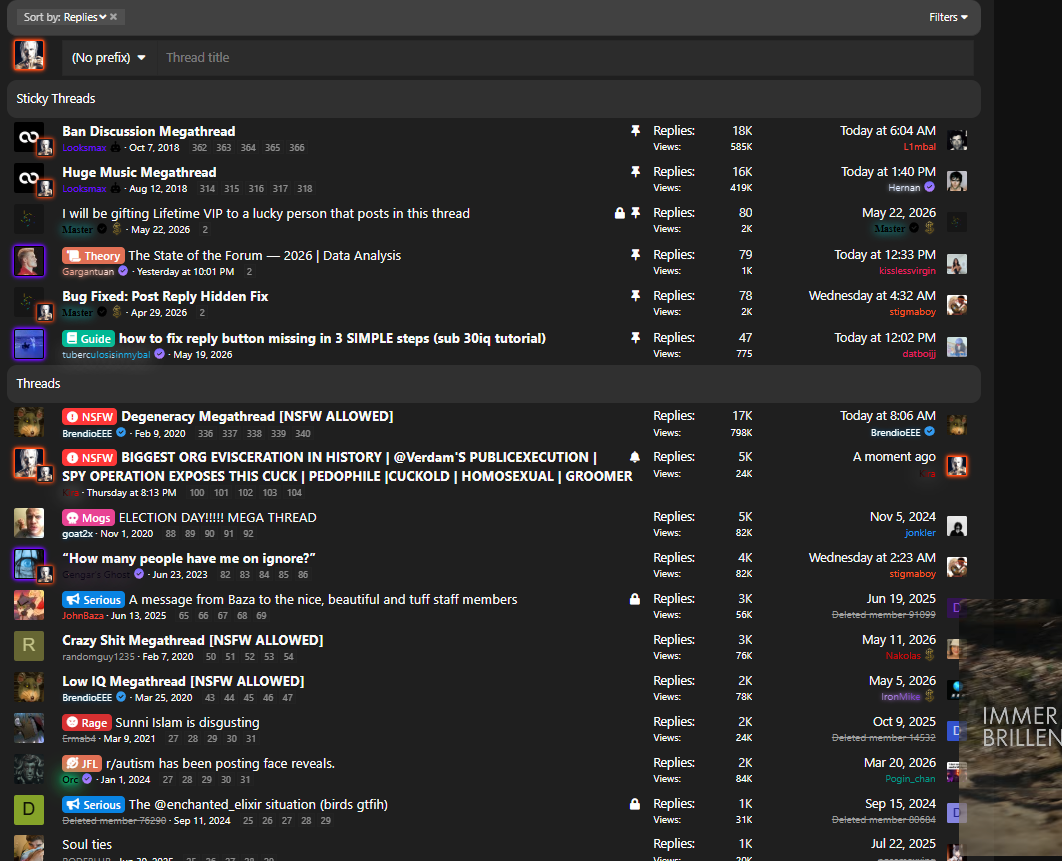Screen dimensions: 1062x861
Task: Click the Mogs prefix tag
Action: point(88,518)
